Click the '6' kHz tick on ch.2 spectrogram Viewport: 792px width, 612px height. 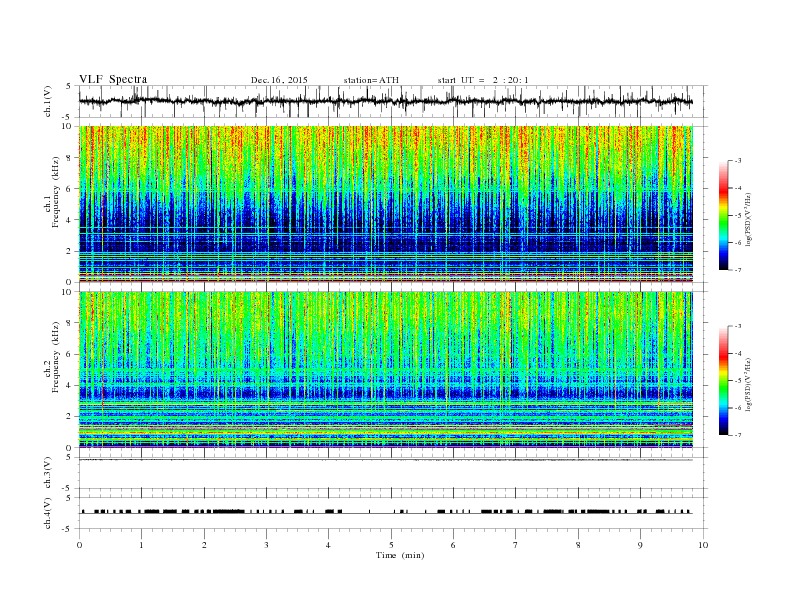(70, 354)
